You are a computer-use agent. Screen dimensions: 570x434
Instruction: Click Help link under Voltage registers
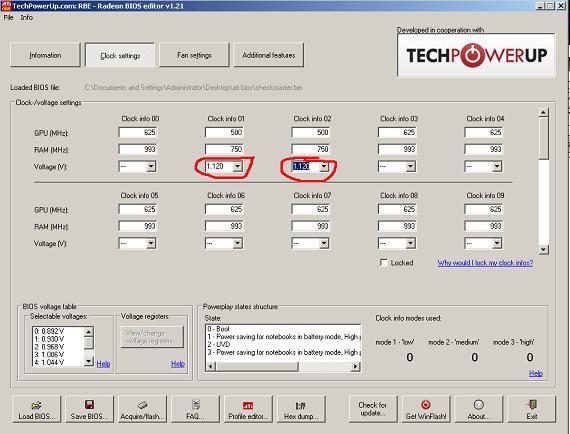click(178, 363)
